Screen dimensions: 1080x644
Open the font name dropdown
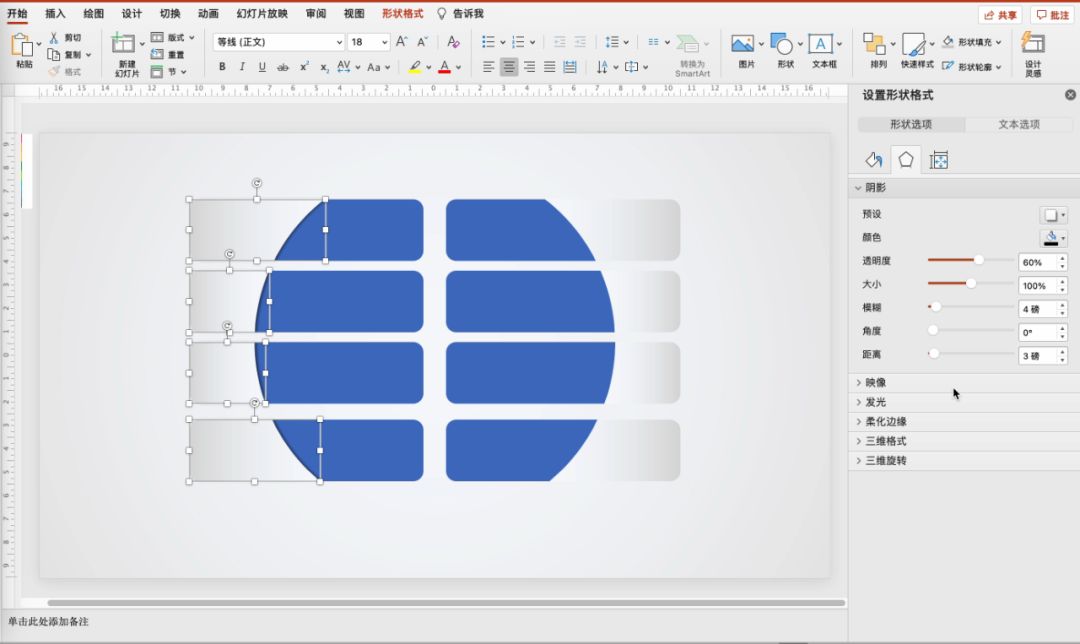coord(340,42)
